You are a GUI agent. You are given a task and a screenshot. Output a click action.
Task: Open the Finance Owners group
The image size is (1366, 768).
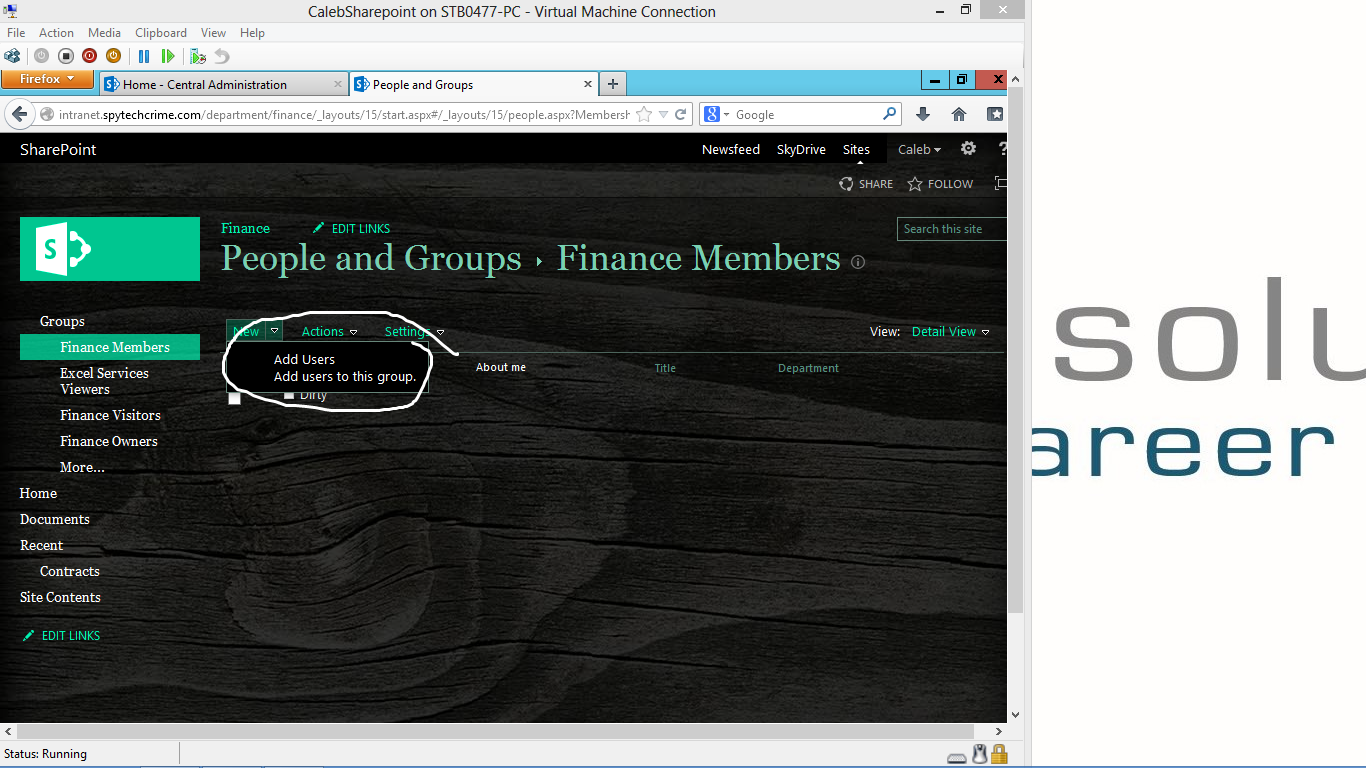tap(109, 441)
